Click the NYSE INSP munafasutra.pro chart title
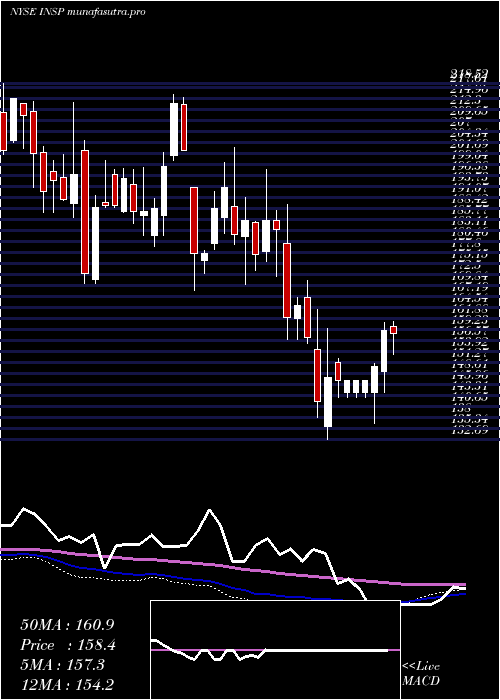This screenshot has width=500, height=700. [78, 12]
